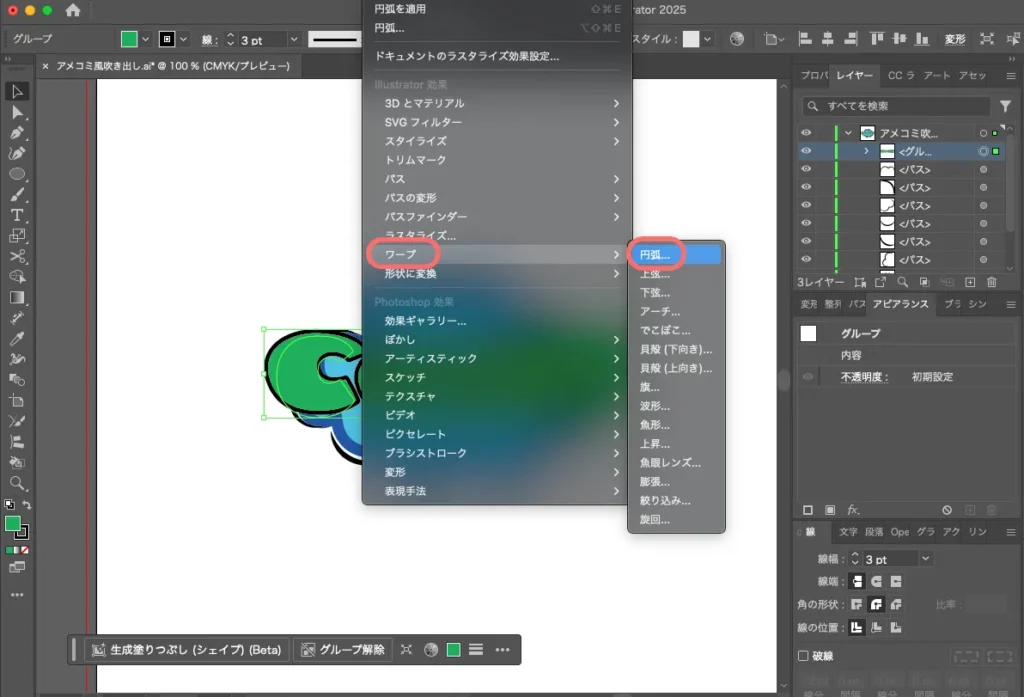Click the green fill swatch in control bar

click(129, 39)
